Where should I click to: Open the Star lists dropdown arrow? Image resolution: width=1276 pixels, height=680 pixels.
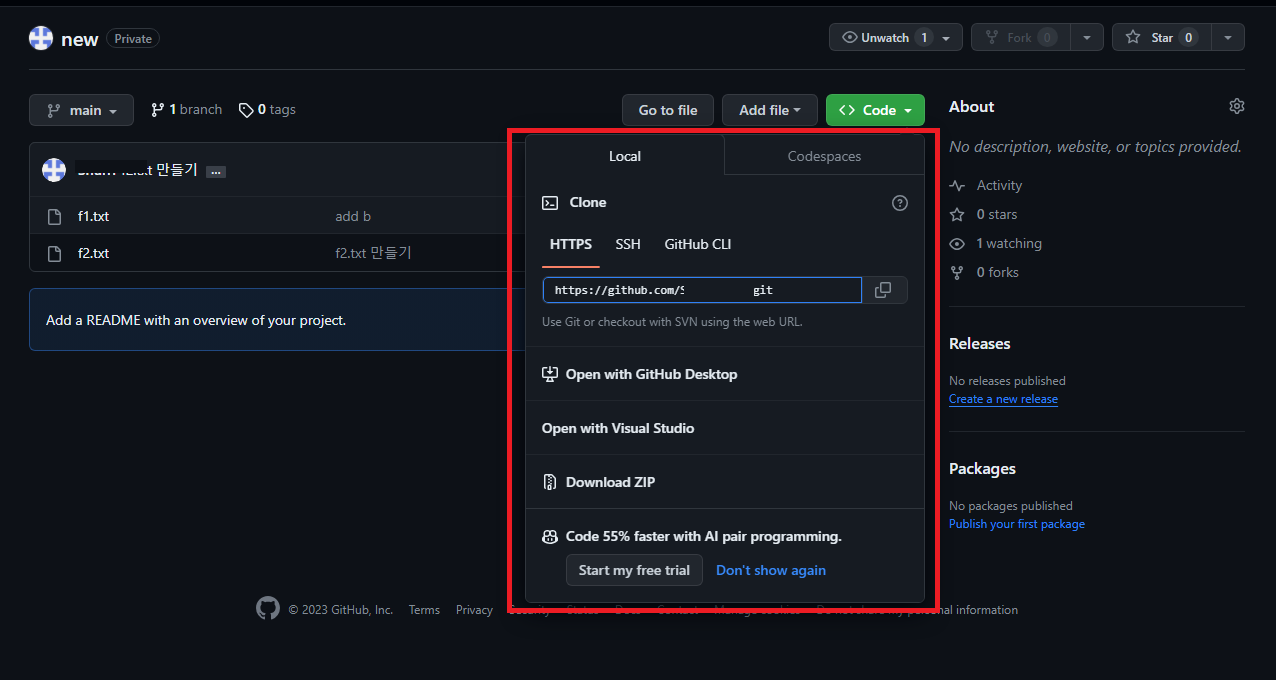pos(1228,37)
